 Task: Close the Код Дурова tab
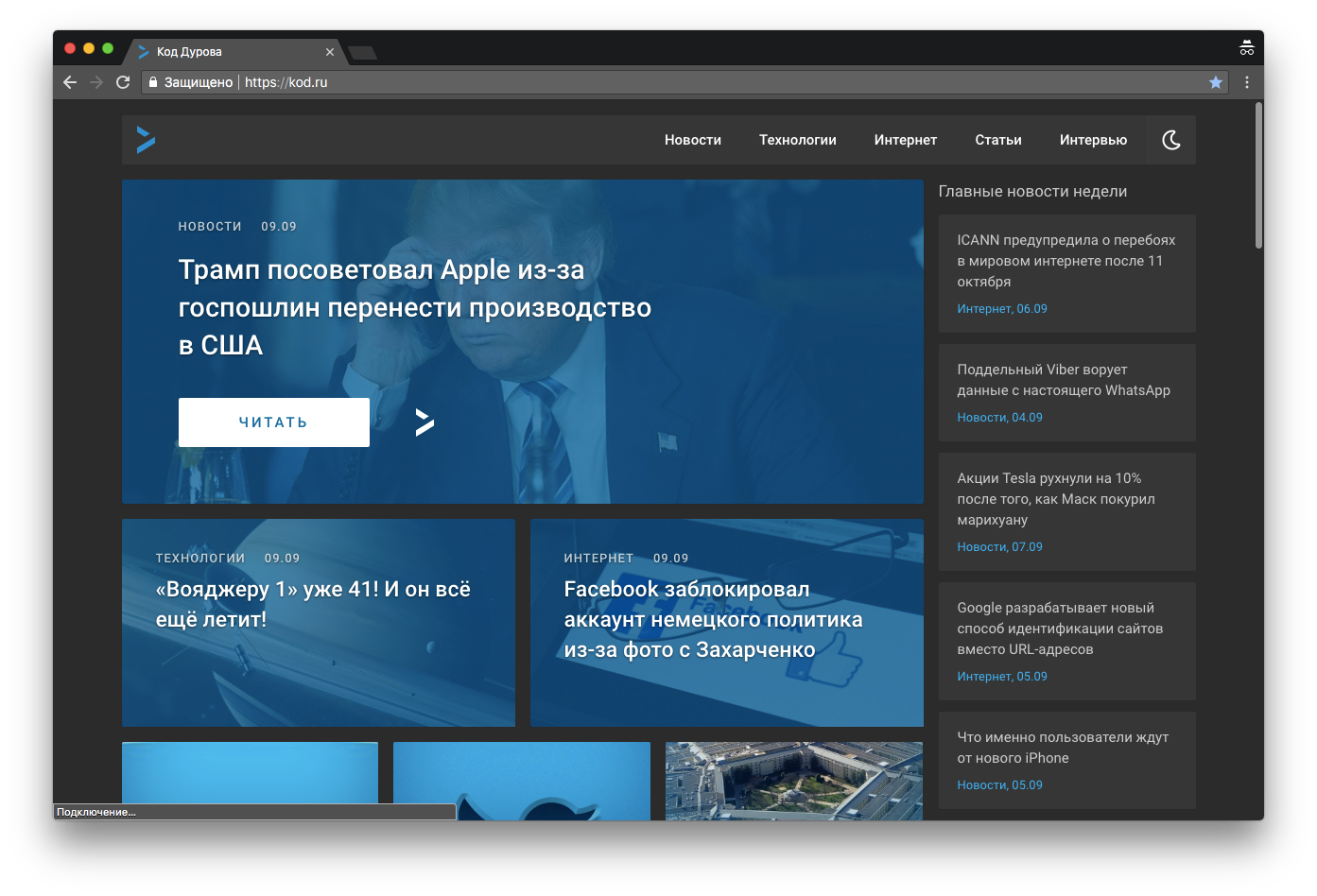[330, 52]
